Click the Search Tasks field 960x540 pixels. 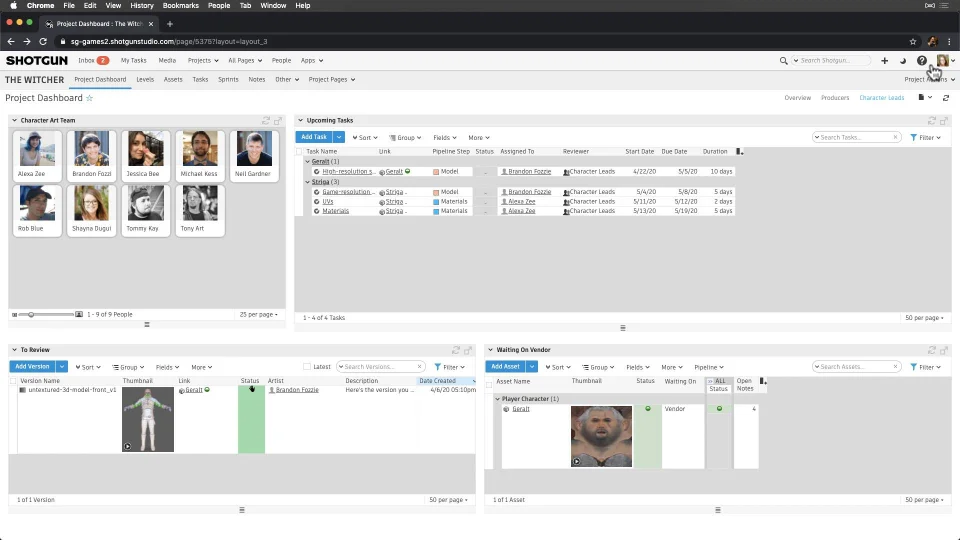(856, 138)
